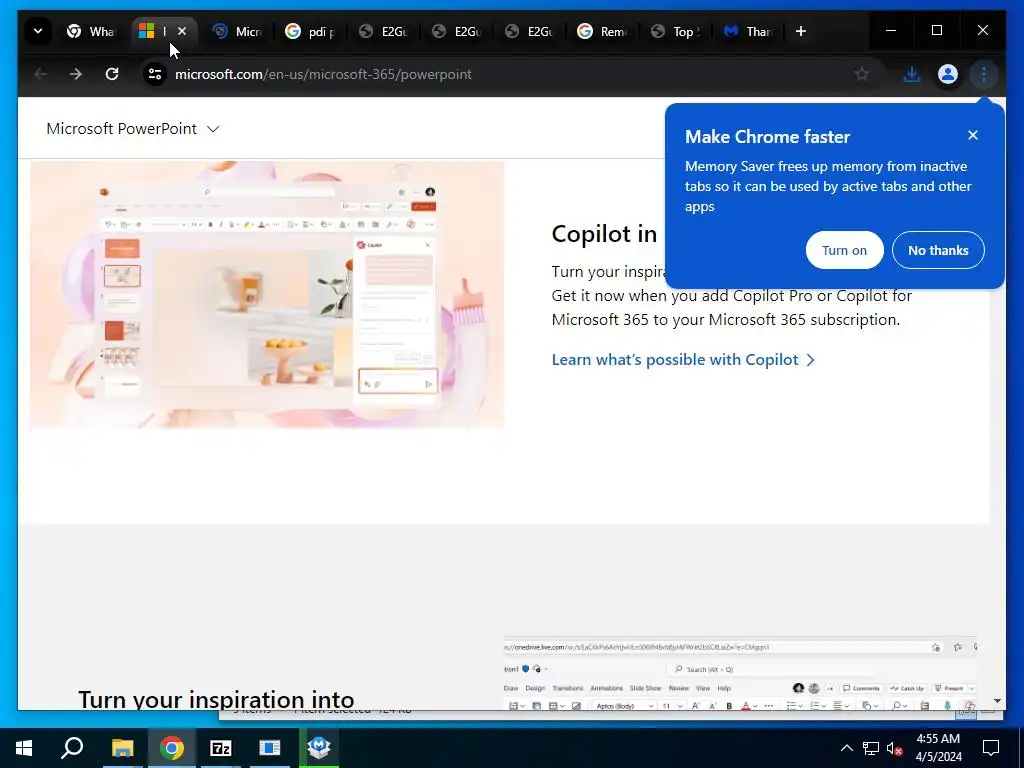This screenshot has height=768, width=1024.
Task: Click the Chrome taskbar icon
Action: click(171, 748)
